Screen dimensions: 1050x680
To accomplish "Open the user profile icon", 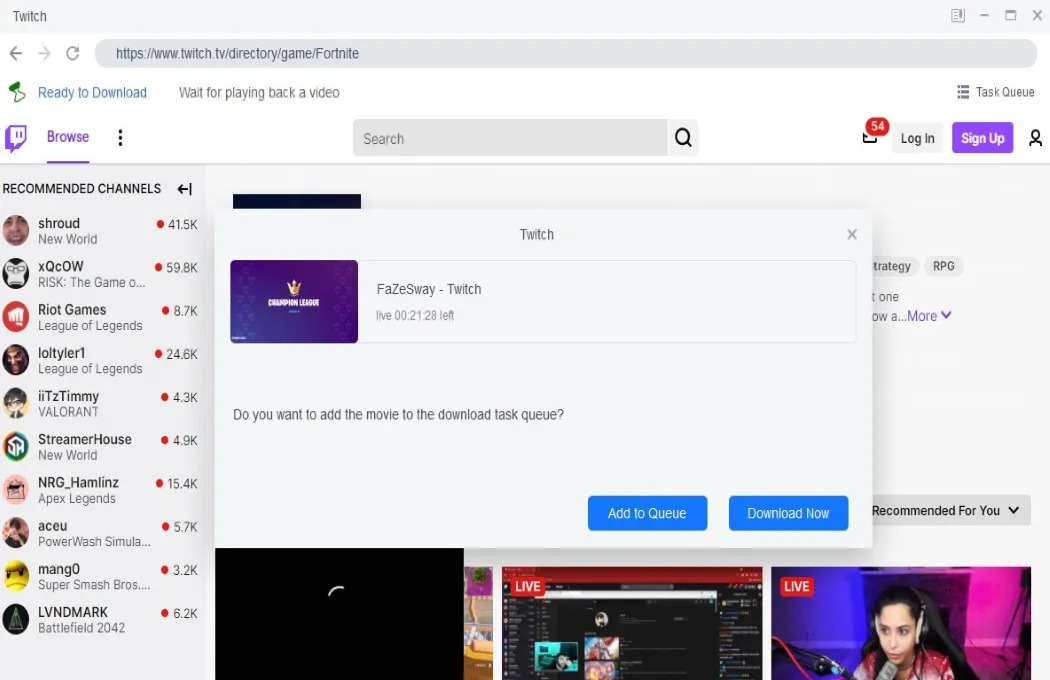I will [1036, 138].
